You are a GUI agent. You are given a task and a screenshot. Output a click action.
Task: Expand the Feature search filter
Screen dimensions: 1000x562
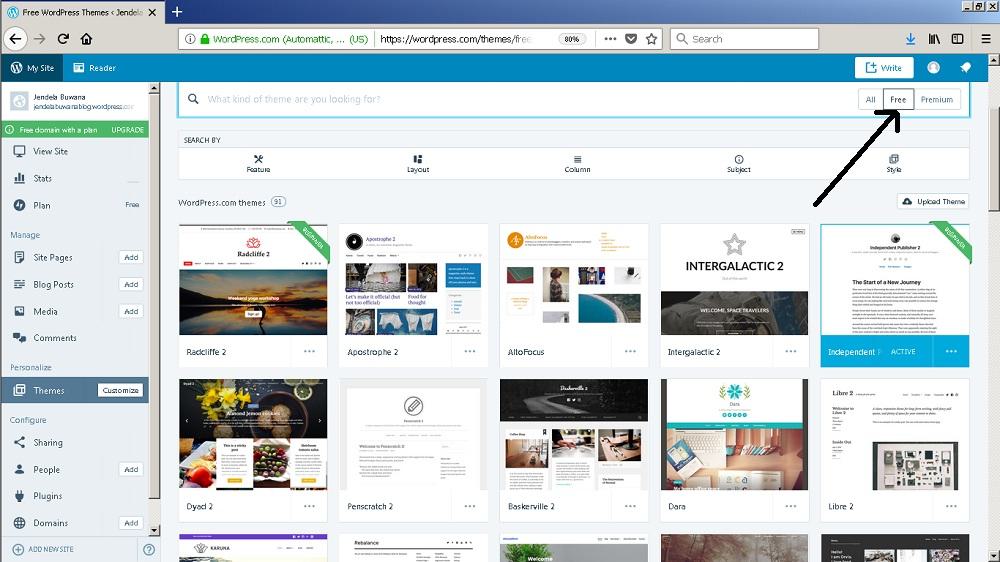(x=258, y=163)
